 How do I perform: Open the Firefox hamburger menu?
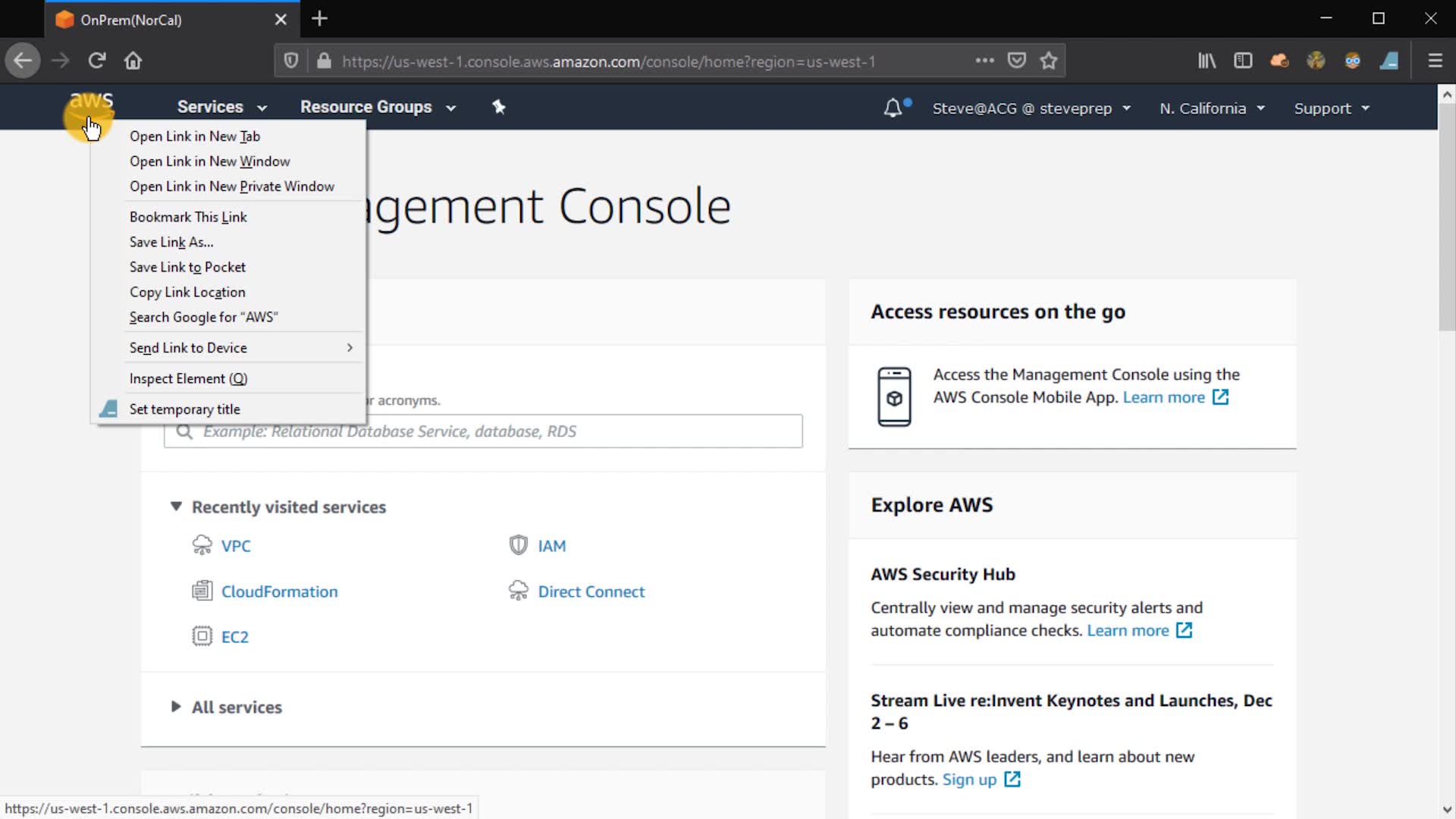coord(1435,61)
